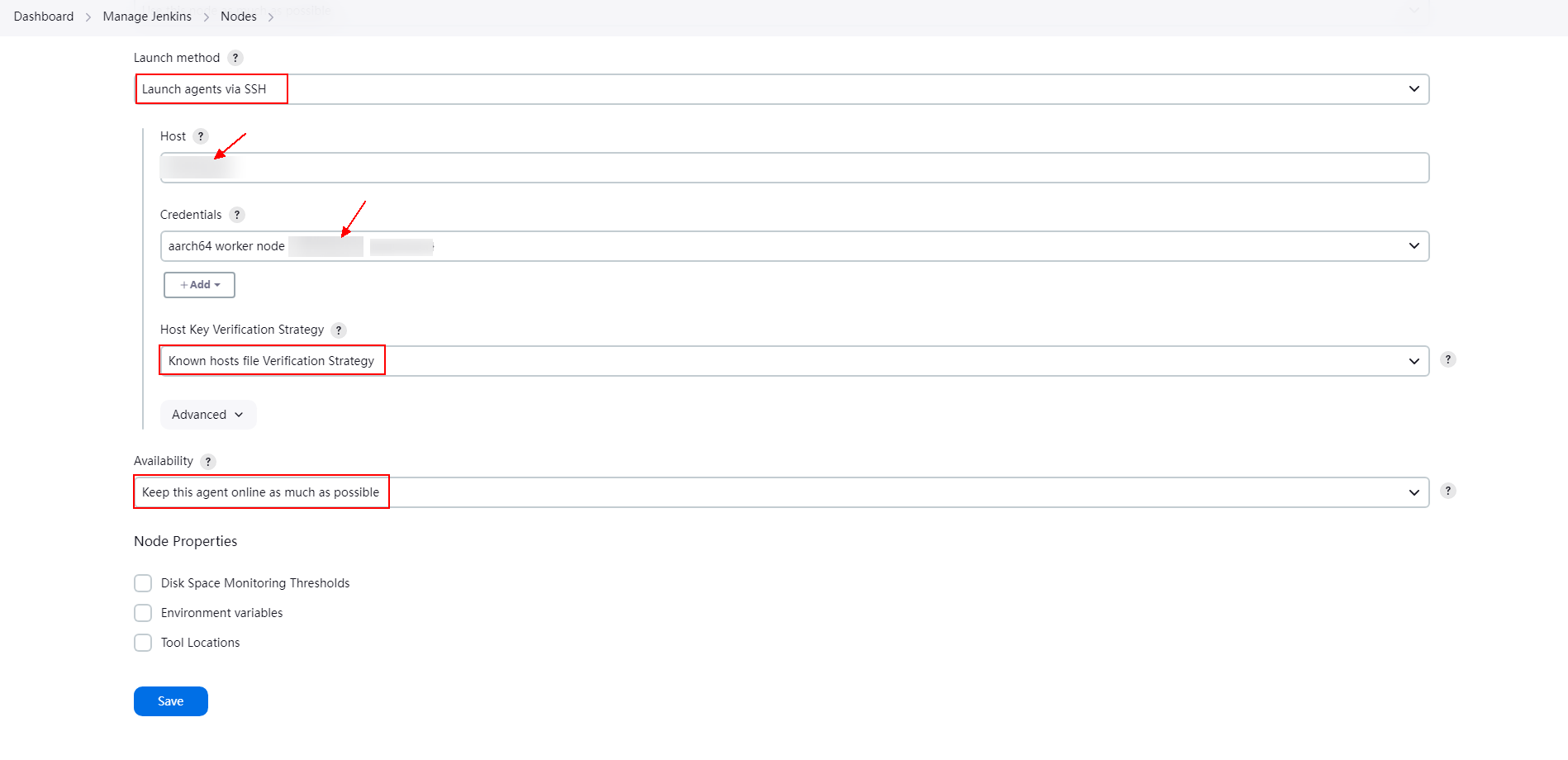This screenshot has height=760, width=1568.
Task: Click the Add credentials button
Action: pyautogui.click(x=199, y=285)
